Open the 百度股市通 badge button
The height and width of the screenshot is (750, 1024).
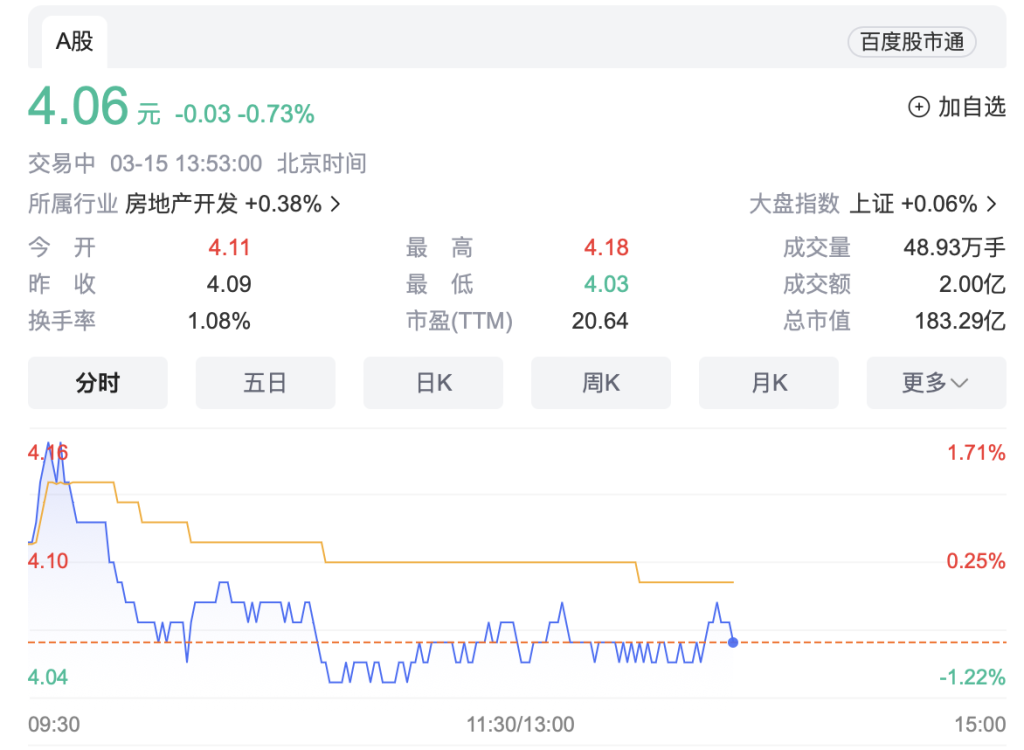tap(911, 42)
